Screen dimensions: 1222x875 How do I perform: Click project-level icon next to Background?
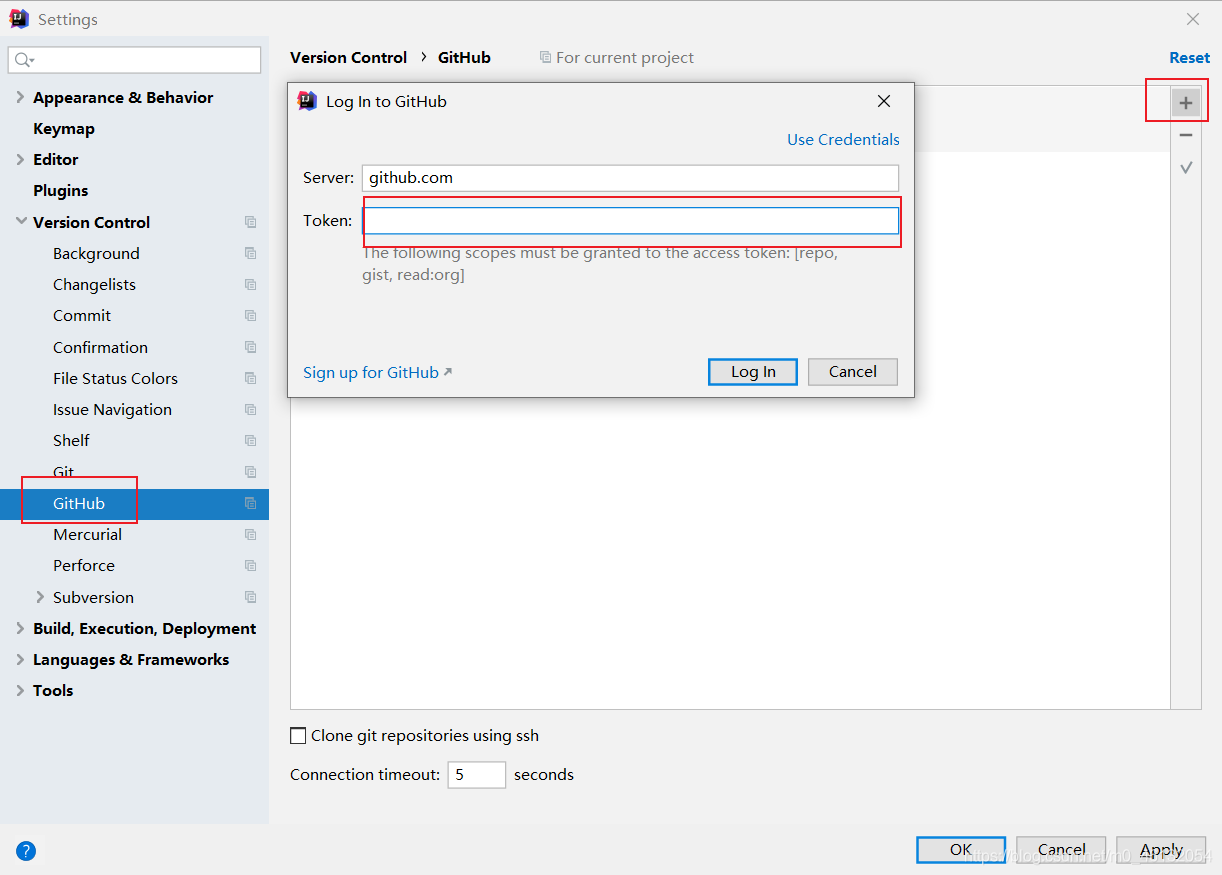(250, 254)
